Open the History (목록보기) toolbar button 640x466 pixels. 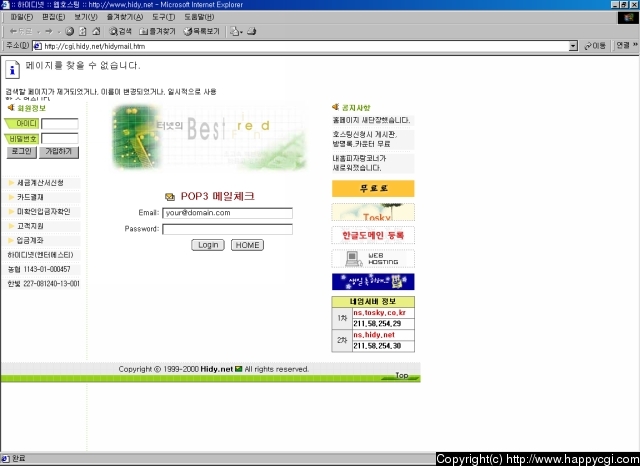click(x=202, y=31)
